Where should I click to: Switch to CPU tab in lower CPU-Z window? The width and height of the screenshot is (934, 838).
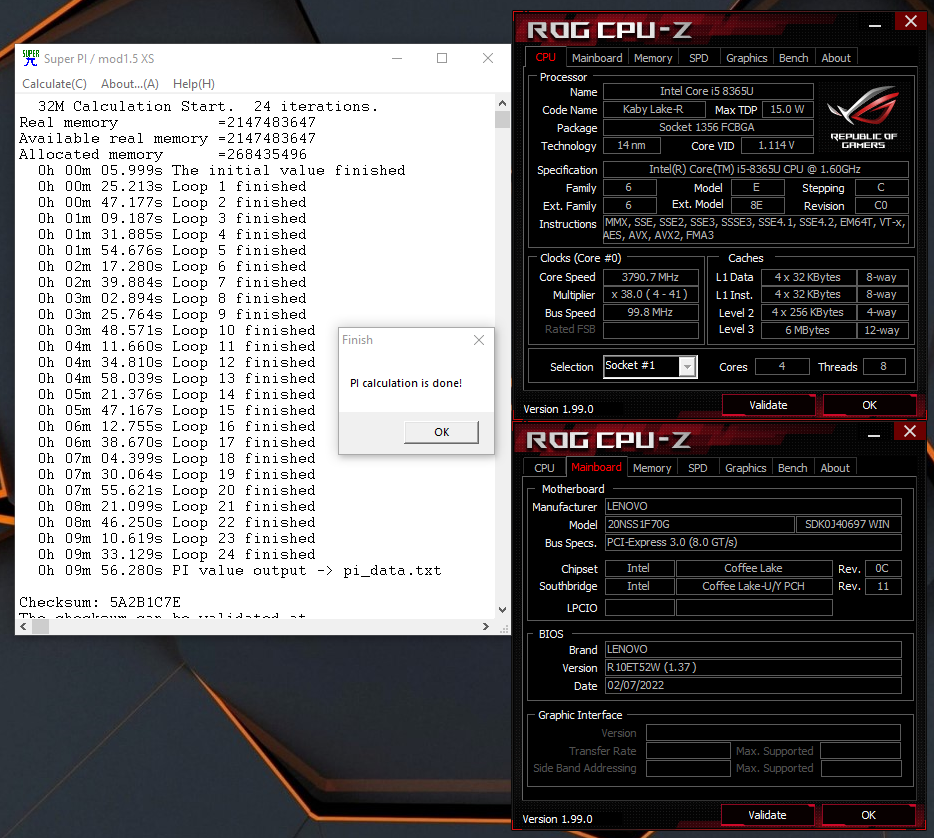tap(544, 468)
